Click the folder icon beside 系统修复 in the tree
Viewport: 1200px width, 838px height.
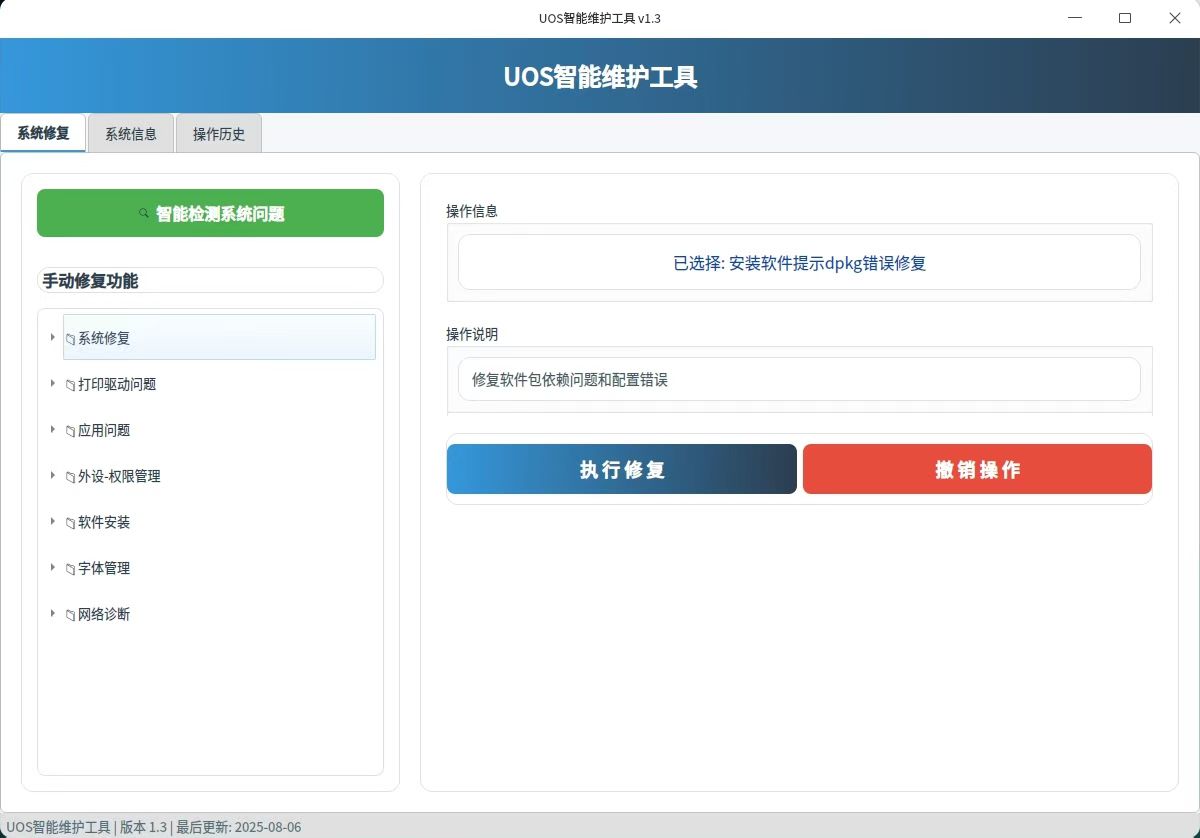pos(70,339)
